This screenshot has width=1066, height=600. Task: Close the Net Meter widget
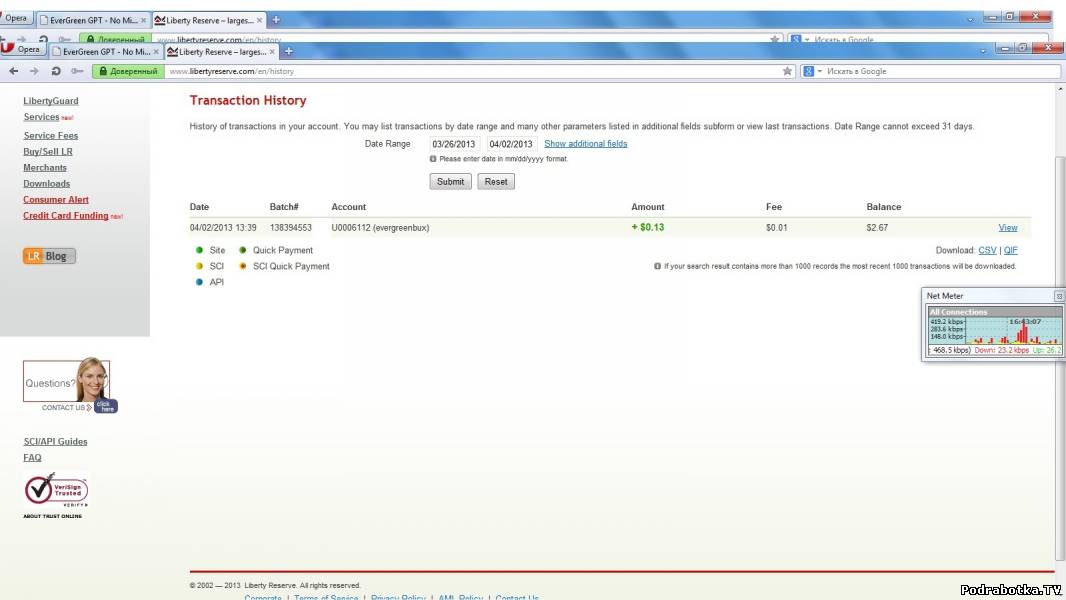(x=1059, y=296)
